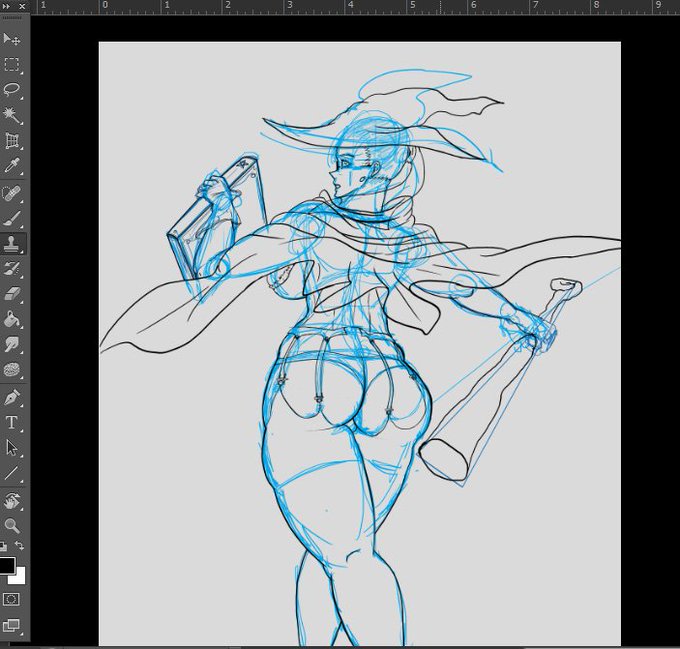680x649 pixels.
Task: Select the History Brush tool
Action: tap(12, 269)
